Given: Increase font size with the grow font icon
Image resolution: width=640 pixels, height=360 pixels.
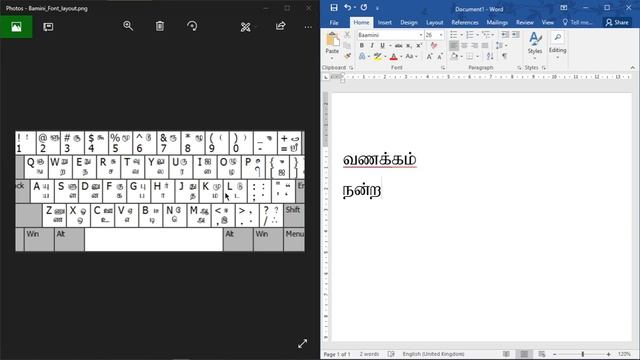Looking at the screenshot, I should point(429,56).
